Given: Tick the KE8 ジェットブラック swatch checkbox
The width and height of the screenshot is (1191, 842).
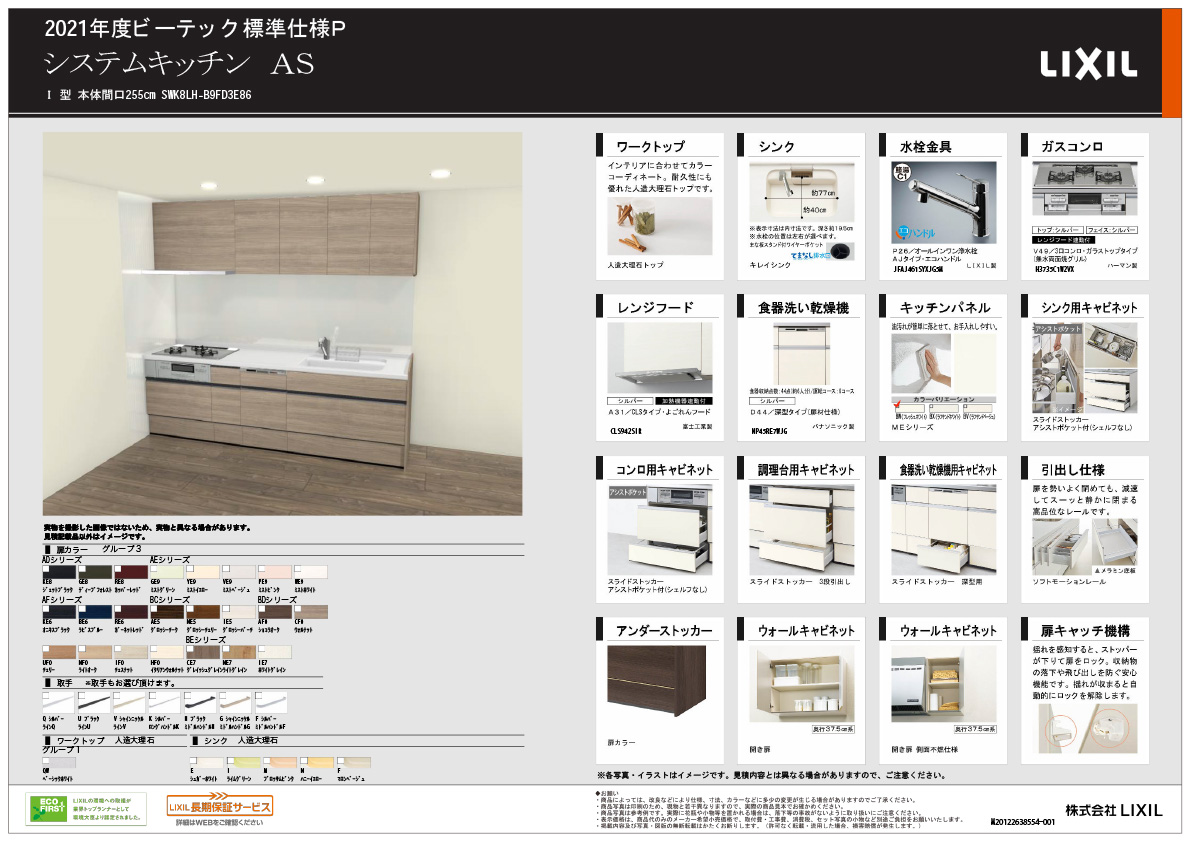Looking at the screenshot, I should [46, 568].
